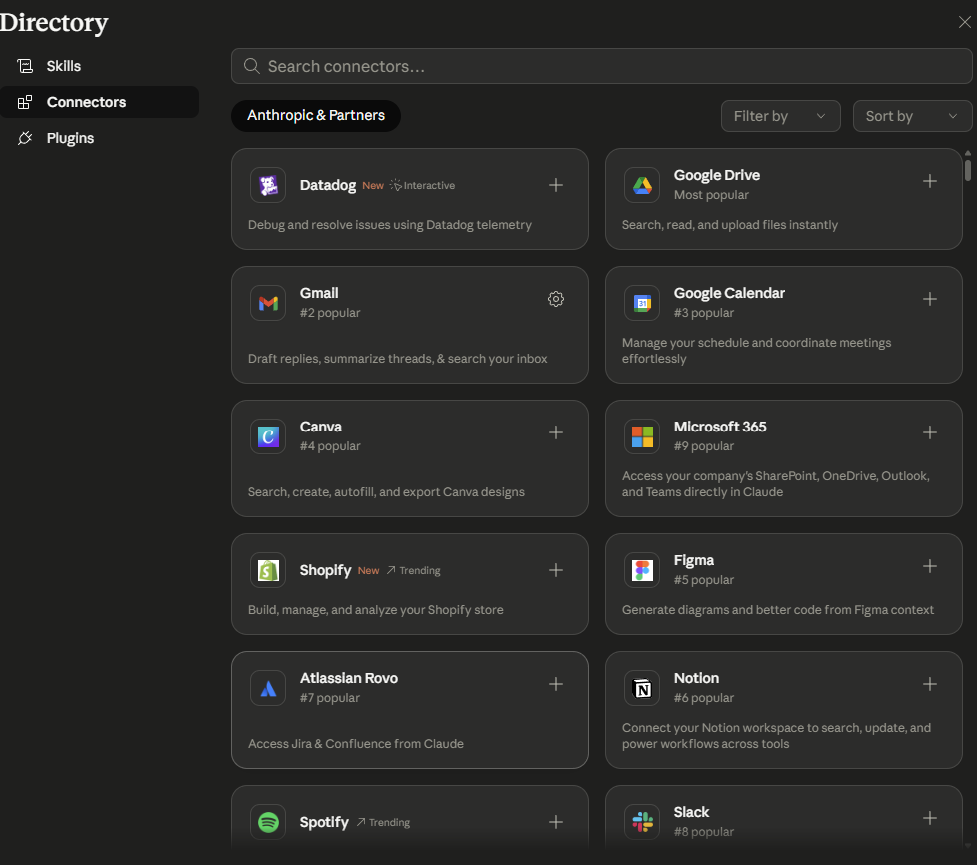Open the Microsoft 365 connector title
977x865 pixels.
coord(720,427)
